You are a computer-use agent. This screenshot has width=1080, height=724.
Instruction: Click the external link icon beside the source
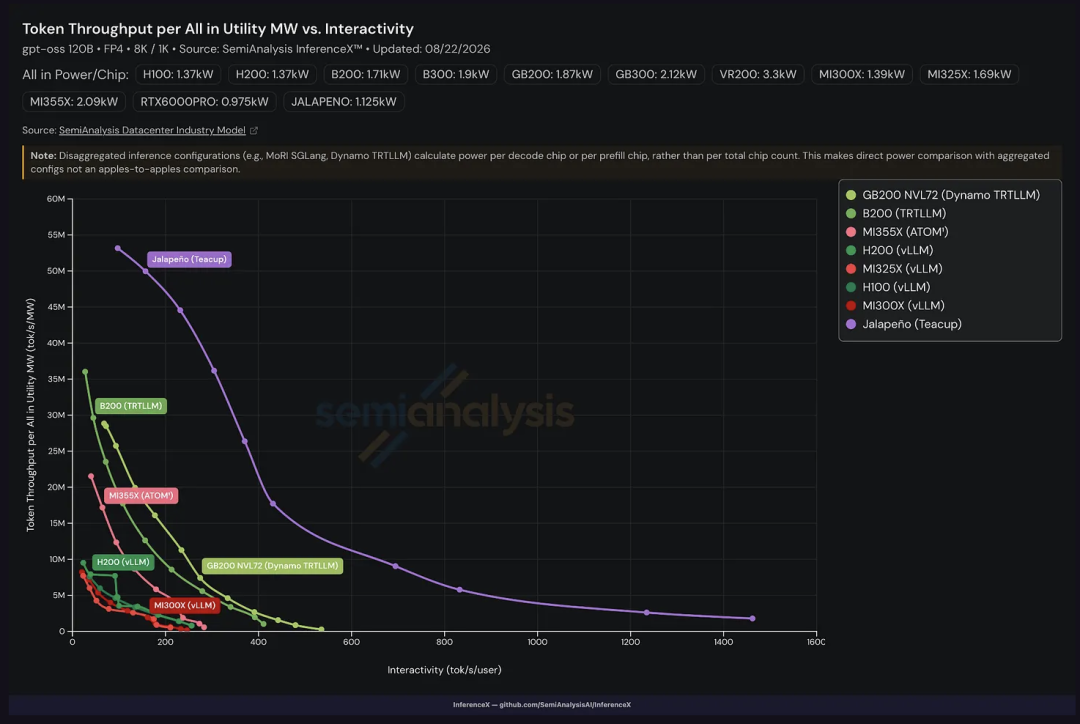[254, 130]
